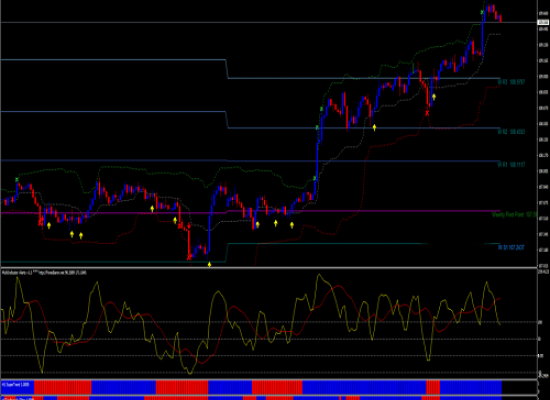Select the yellow arrow below the chart's lowest candle

(209, 265)
